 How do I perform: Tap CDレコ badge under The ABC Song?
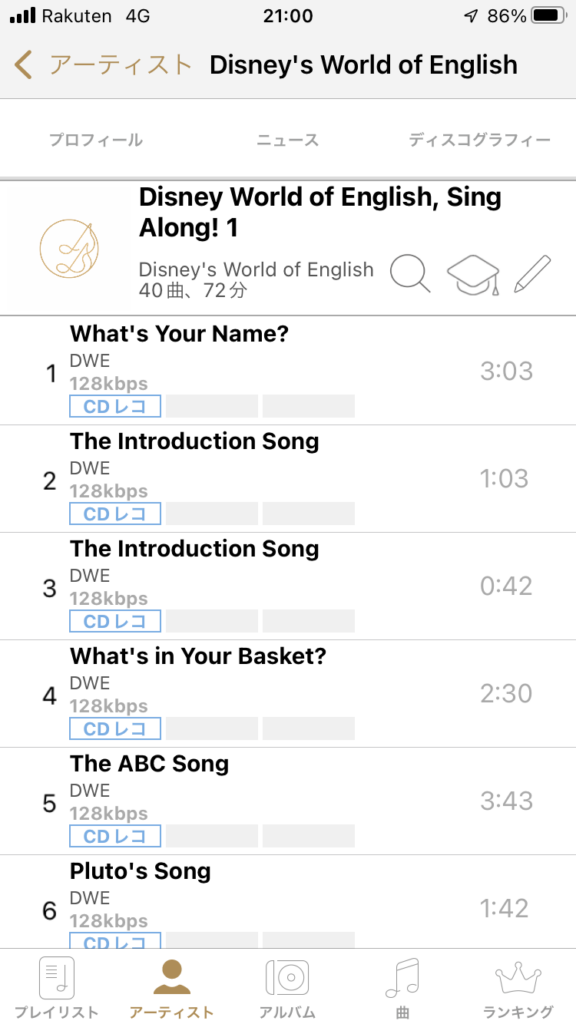(115, 836)
